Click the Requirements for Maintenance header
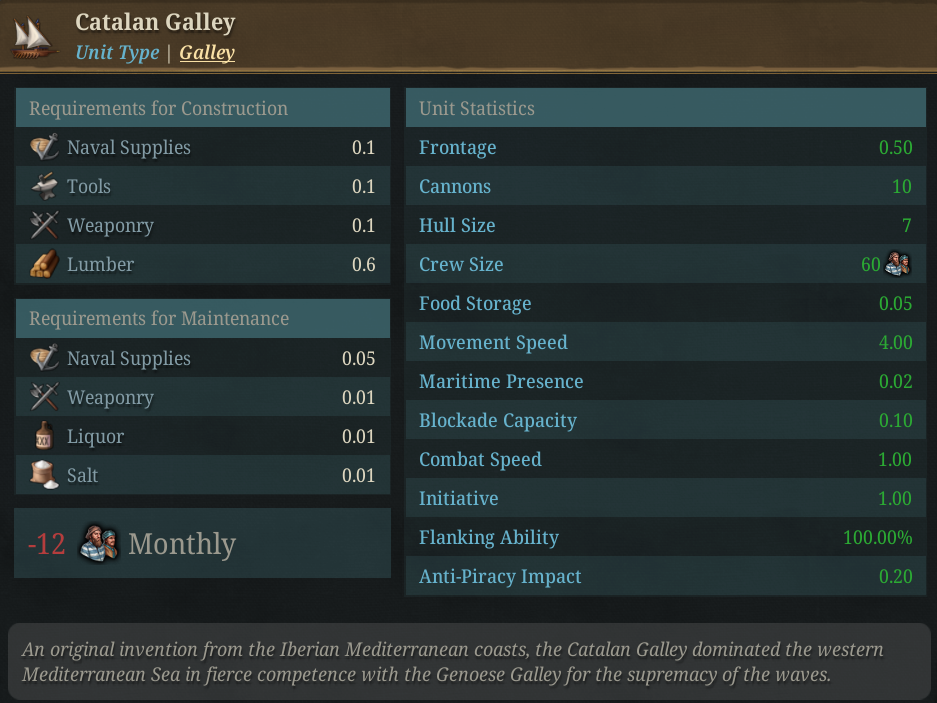Viewport: 937px width, 703px height. [159, 319]
